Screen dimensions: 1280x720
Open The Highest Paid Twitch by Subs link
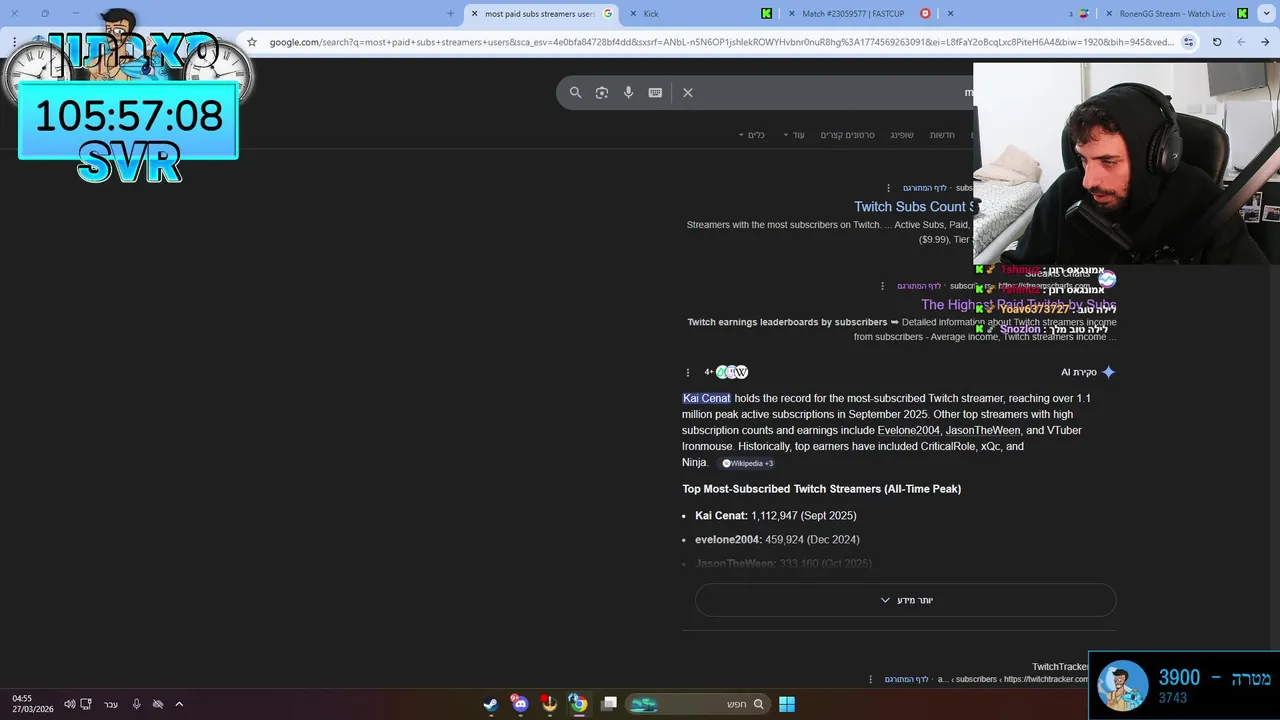pos(1018,305)
